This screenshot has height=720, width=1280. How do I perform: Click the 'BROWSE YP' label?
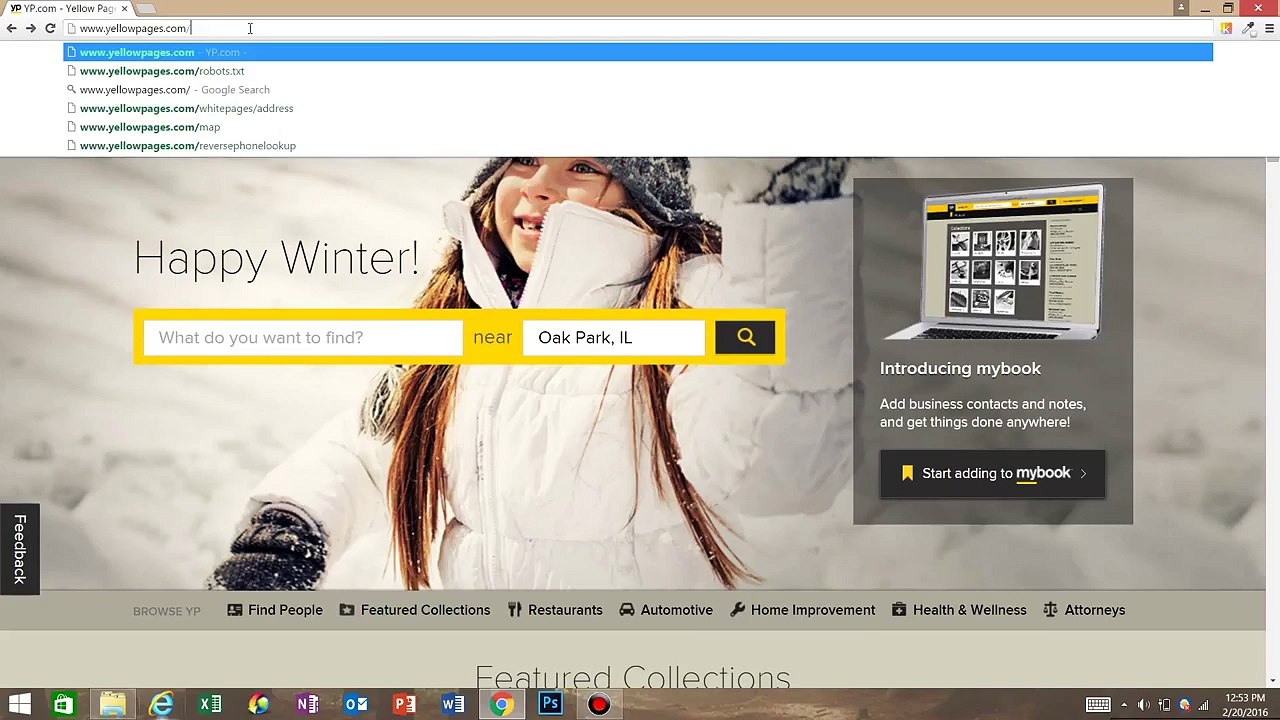[167, 611]
